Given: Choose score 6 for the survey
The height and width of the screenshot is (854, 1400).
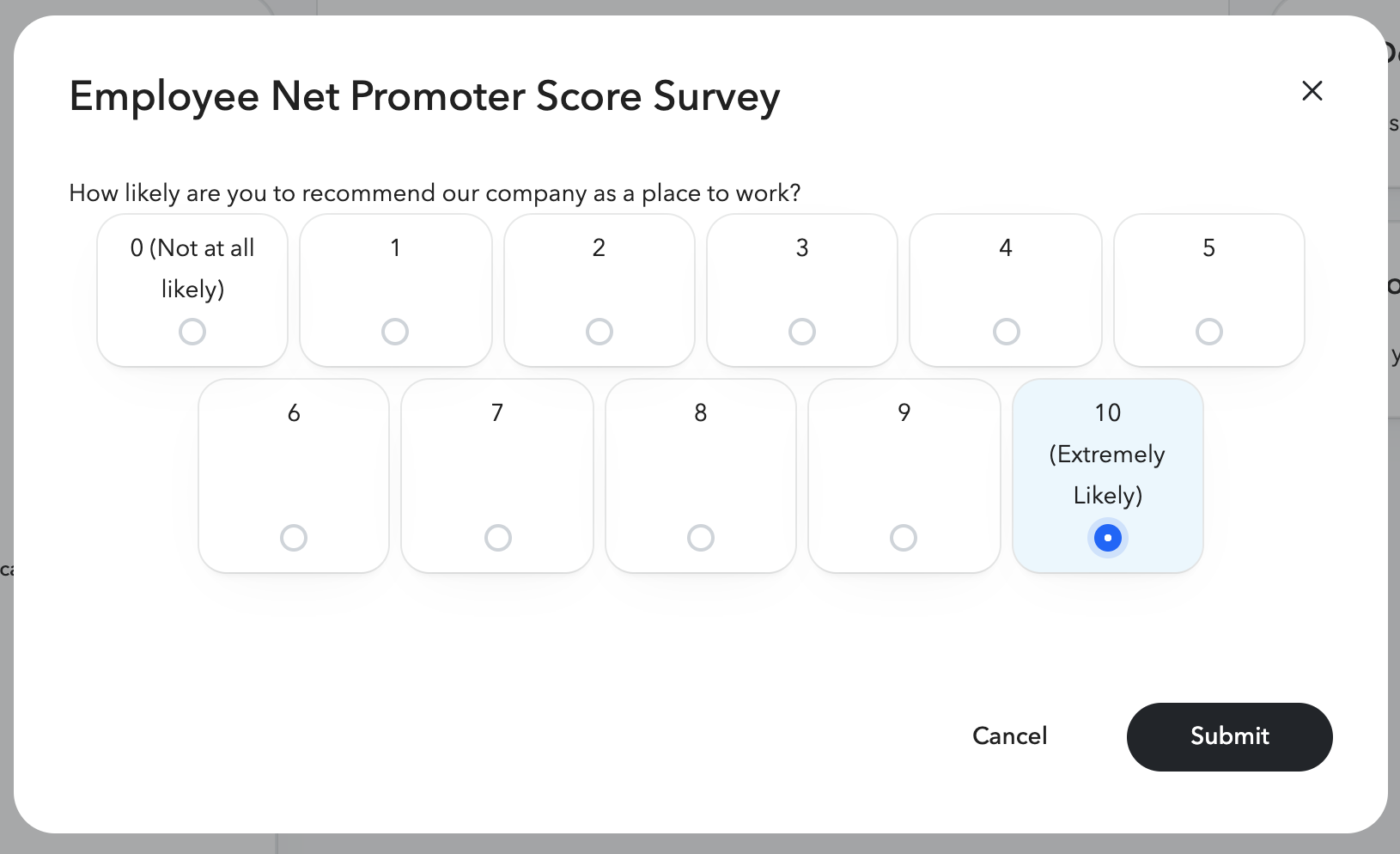Looking at the screenshot, I should pyautogui.click(x=293, y=537).
